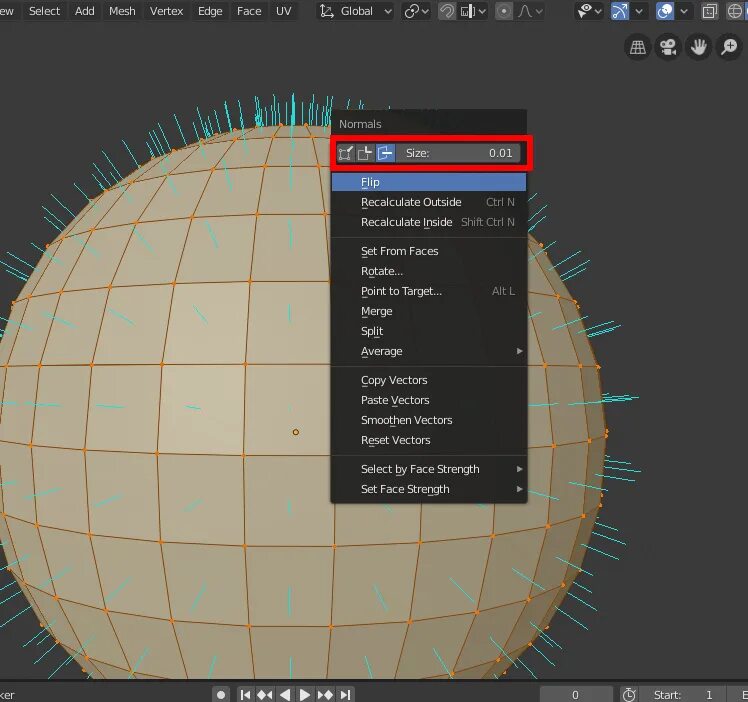Click the sphere's selected center vertex

click(296, 432)
